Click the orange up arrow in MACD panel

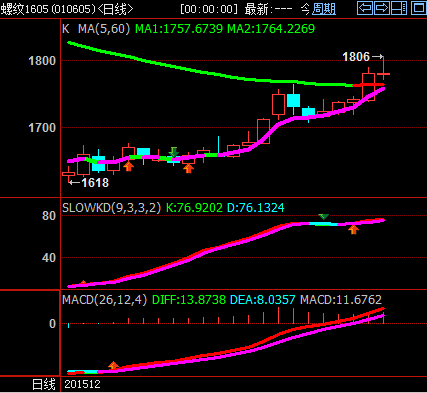pos(113,365)
